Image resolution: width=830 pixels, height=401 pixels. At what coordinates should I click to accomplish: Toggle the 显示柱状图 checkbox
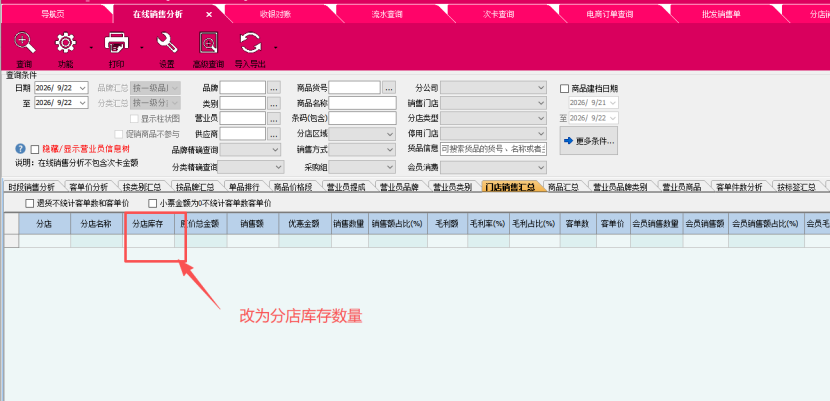pyautogui.click(x=134, y=119)
